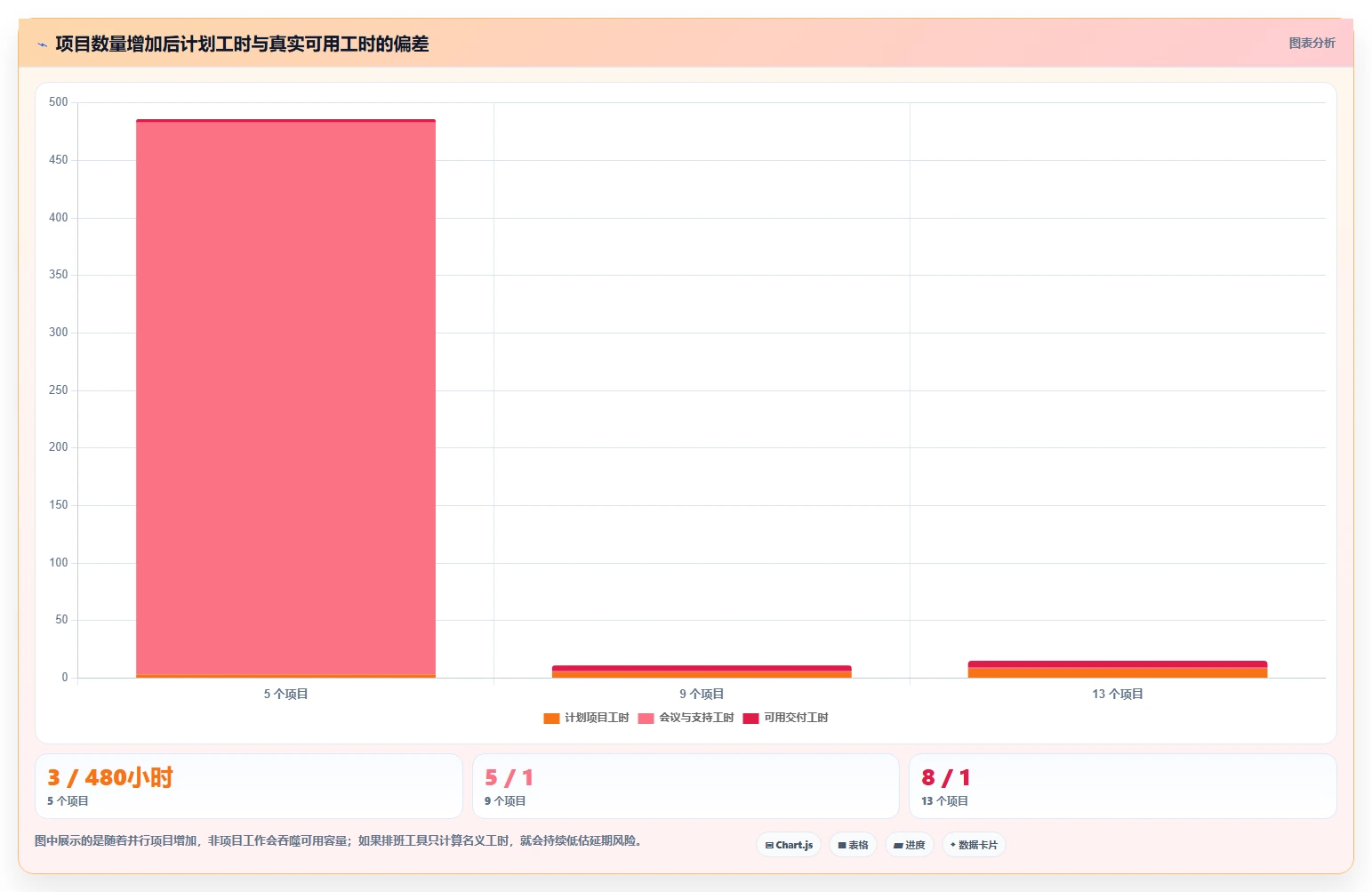The height and width of the screenshot is (892, 1372).
Task: Toggle the 计划项目工时 legend item
Action: [x=586, y=718]
